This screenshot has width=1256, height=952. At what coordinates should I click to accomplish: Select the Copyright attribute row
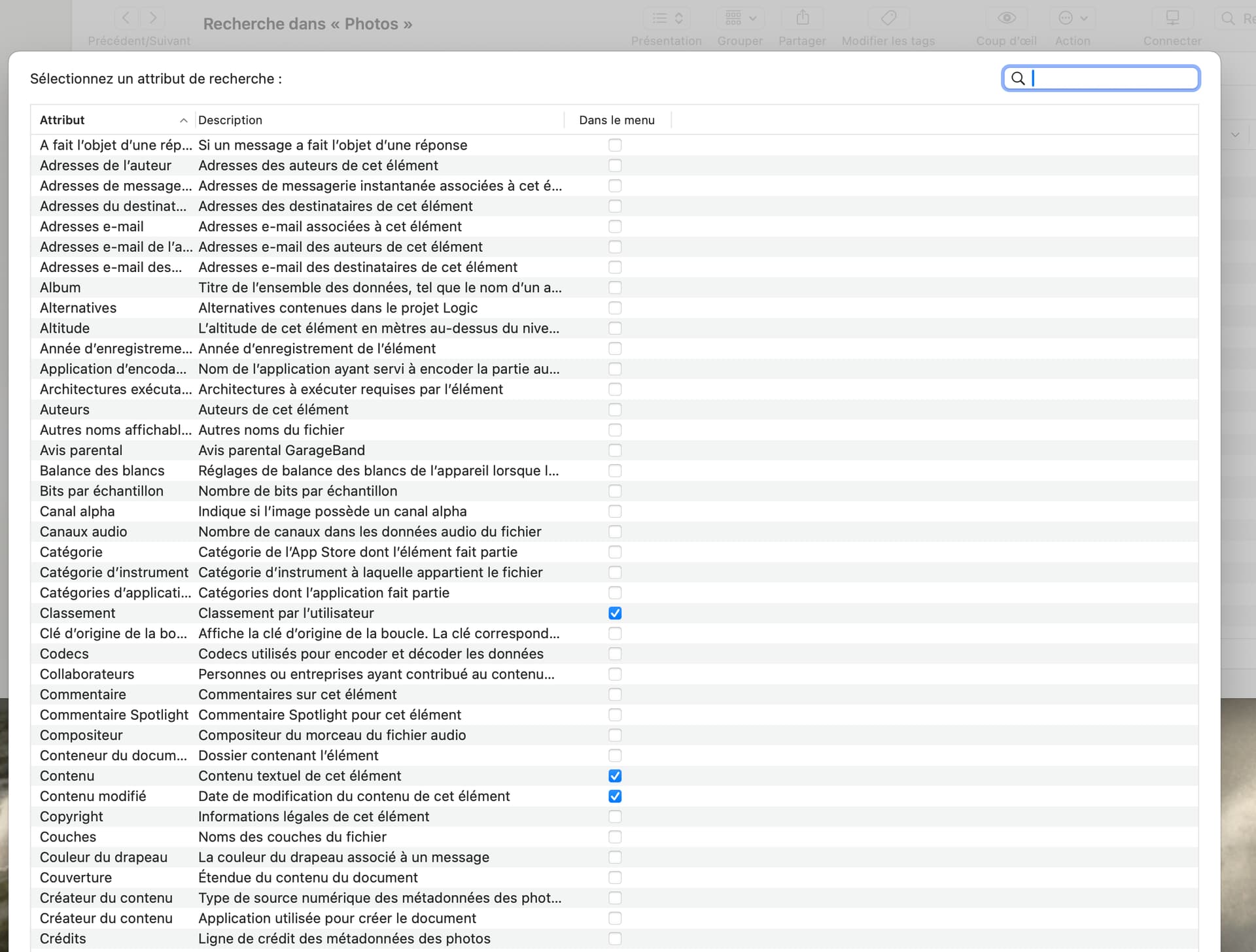pos(71,817)
